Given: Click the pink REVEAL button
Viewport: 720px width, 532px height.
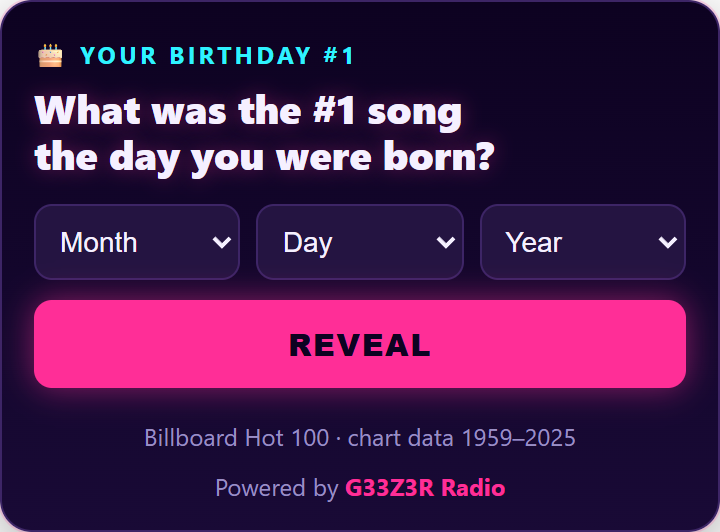Looking at the screenshot, I should click(360, 344).
